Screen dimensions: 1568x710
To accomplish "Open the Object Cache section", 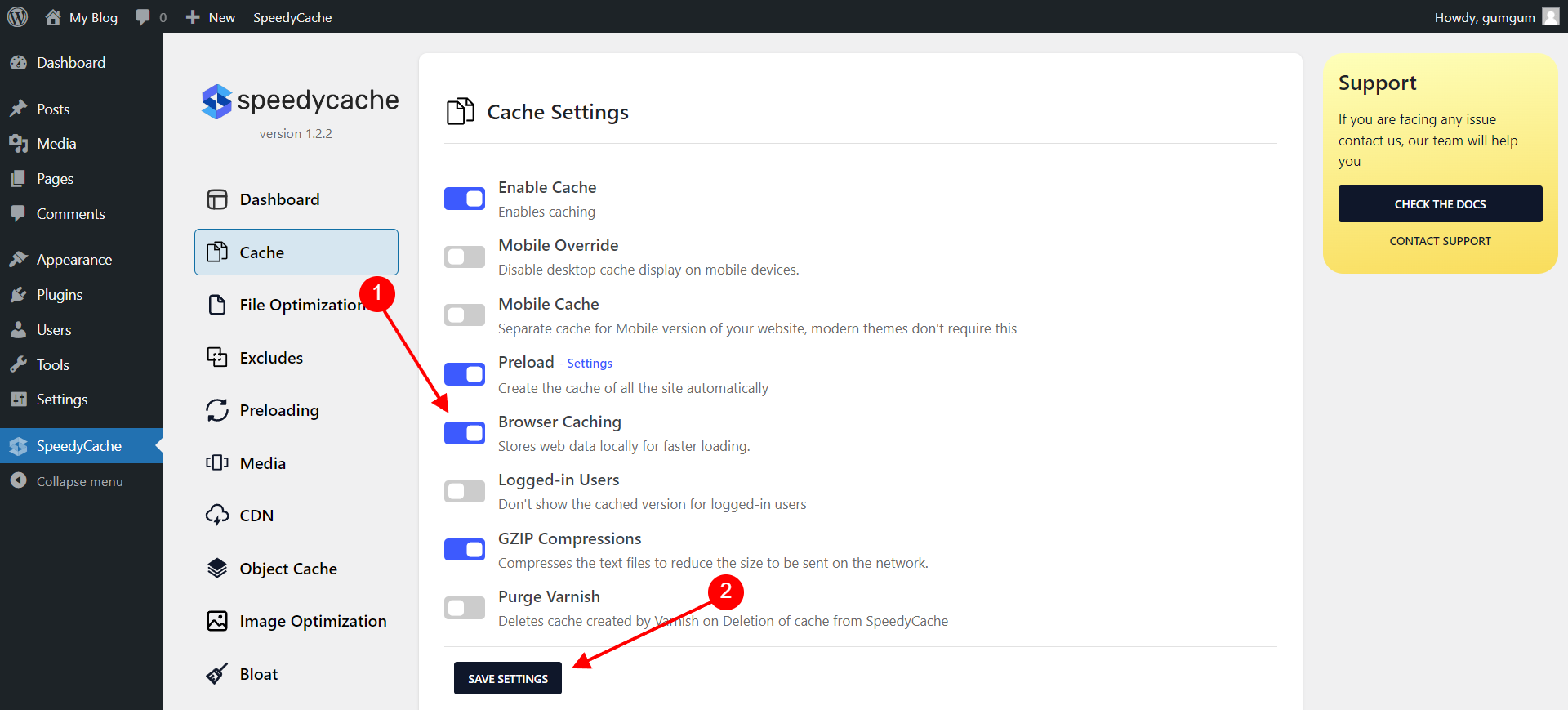I will click(x=296, y=568).
